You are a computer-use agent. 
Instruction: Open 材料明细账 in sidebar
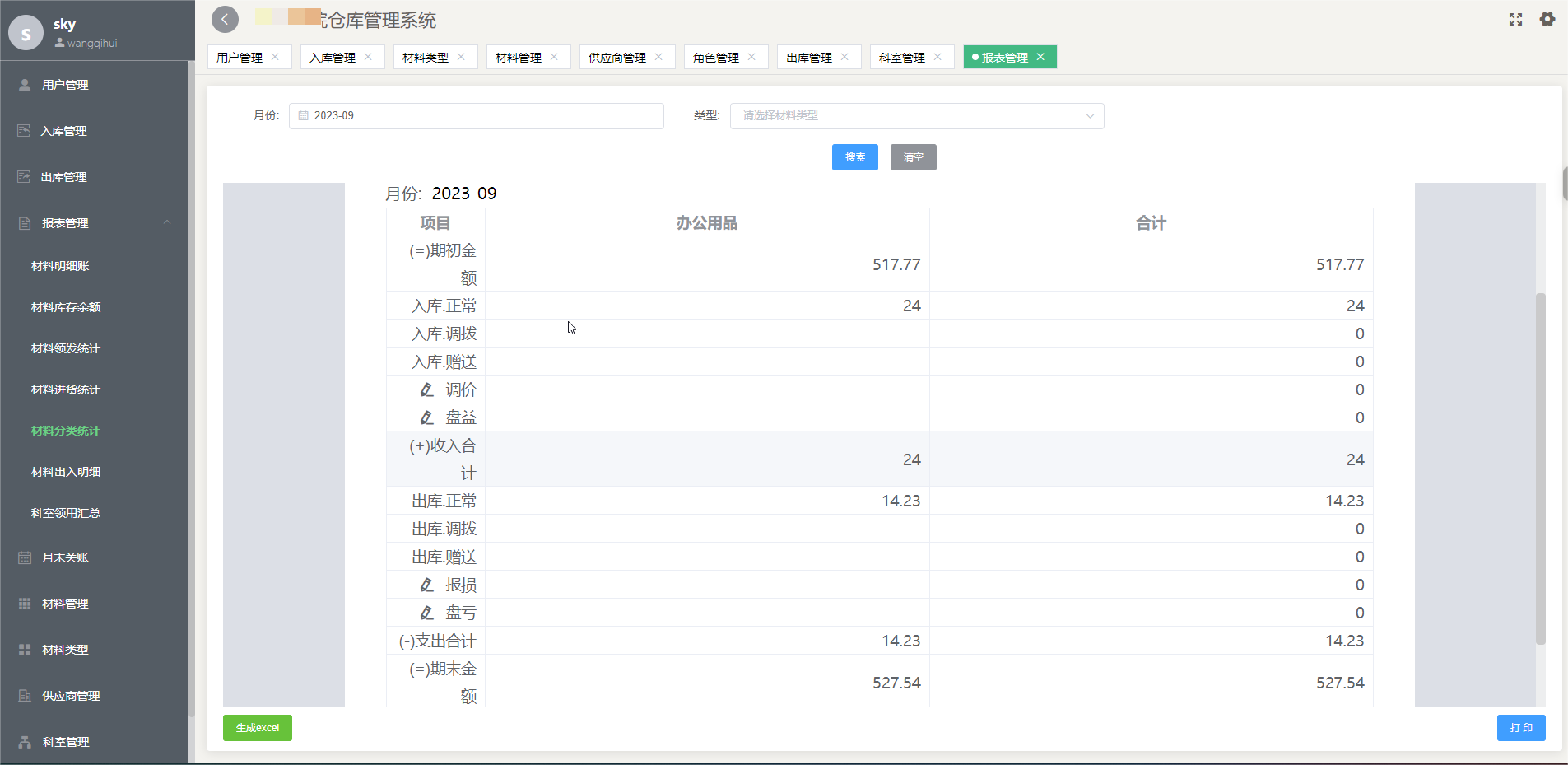(60, 266)
